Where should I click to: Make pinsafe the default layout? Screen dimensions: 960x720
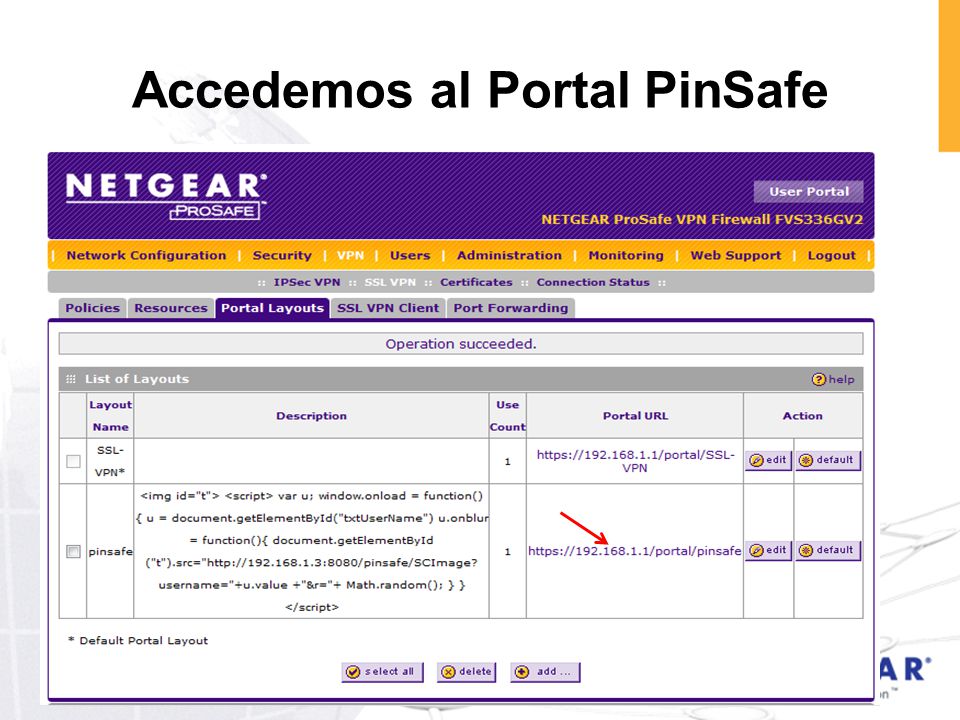[828, 550]
